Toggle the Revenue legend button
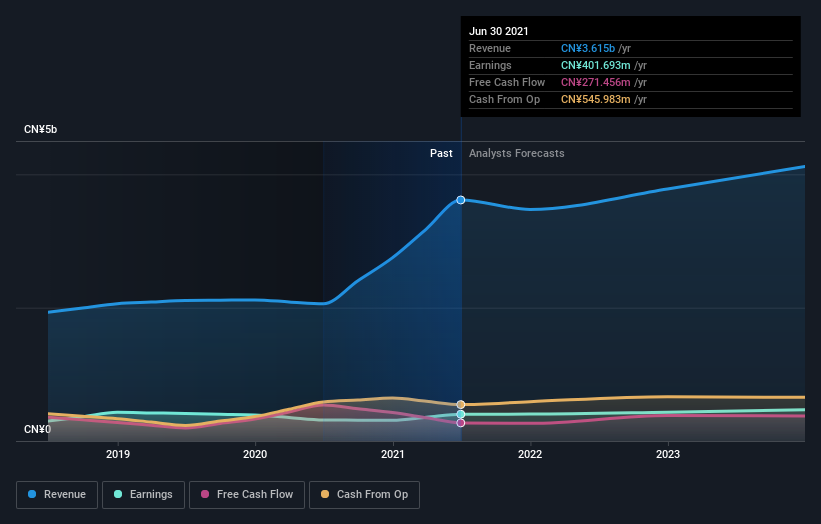The height and width of the screenshot is (524, 821). (x=57, y=495)
